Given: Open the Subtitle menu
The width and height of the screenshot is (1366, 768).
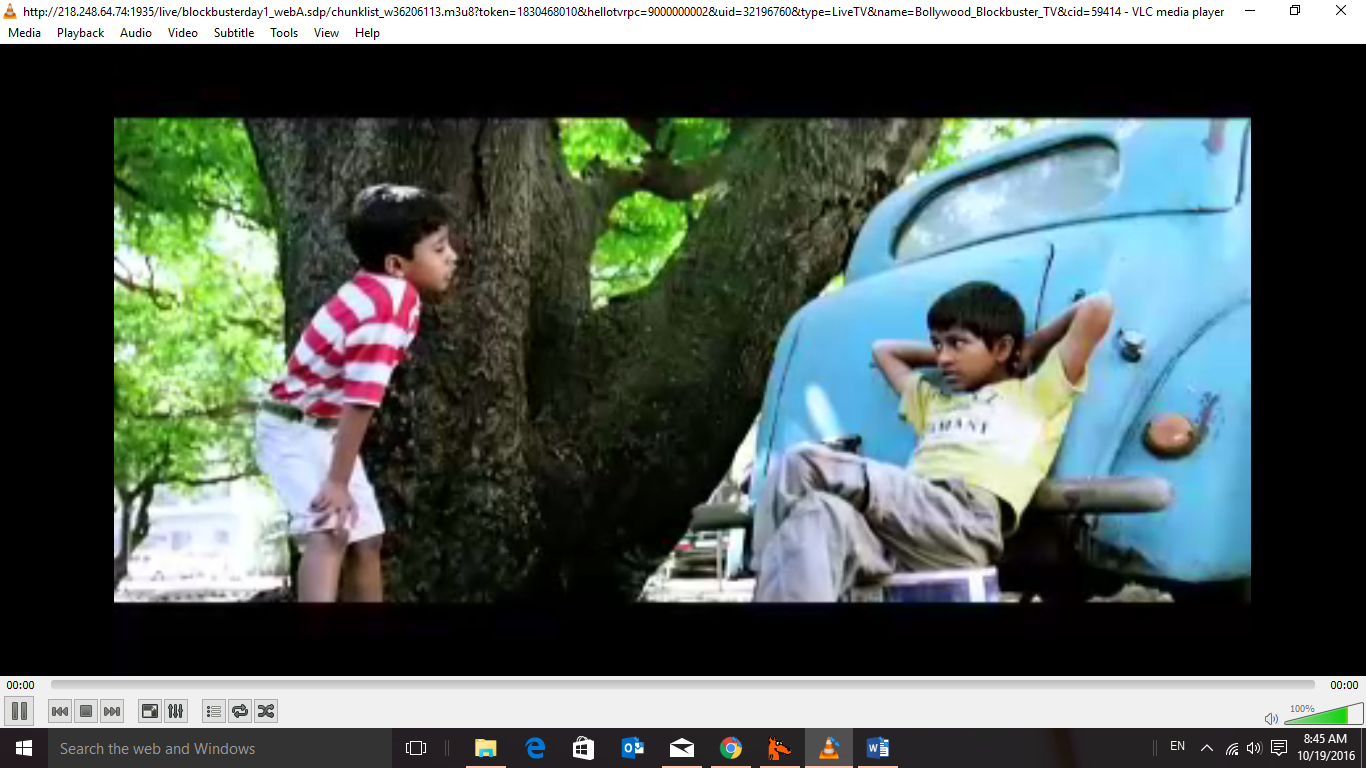Looking at the screenshot, I should pyautogui.click(x=234, y=33).
